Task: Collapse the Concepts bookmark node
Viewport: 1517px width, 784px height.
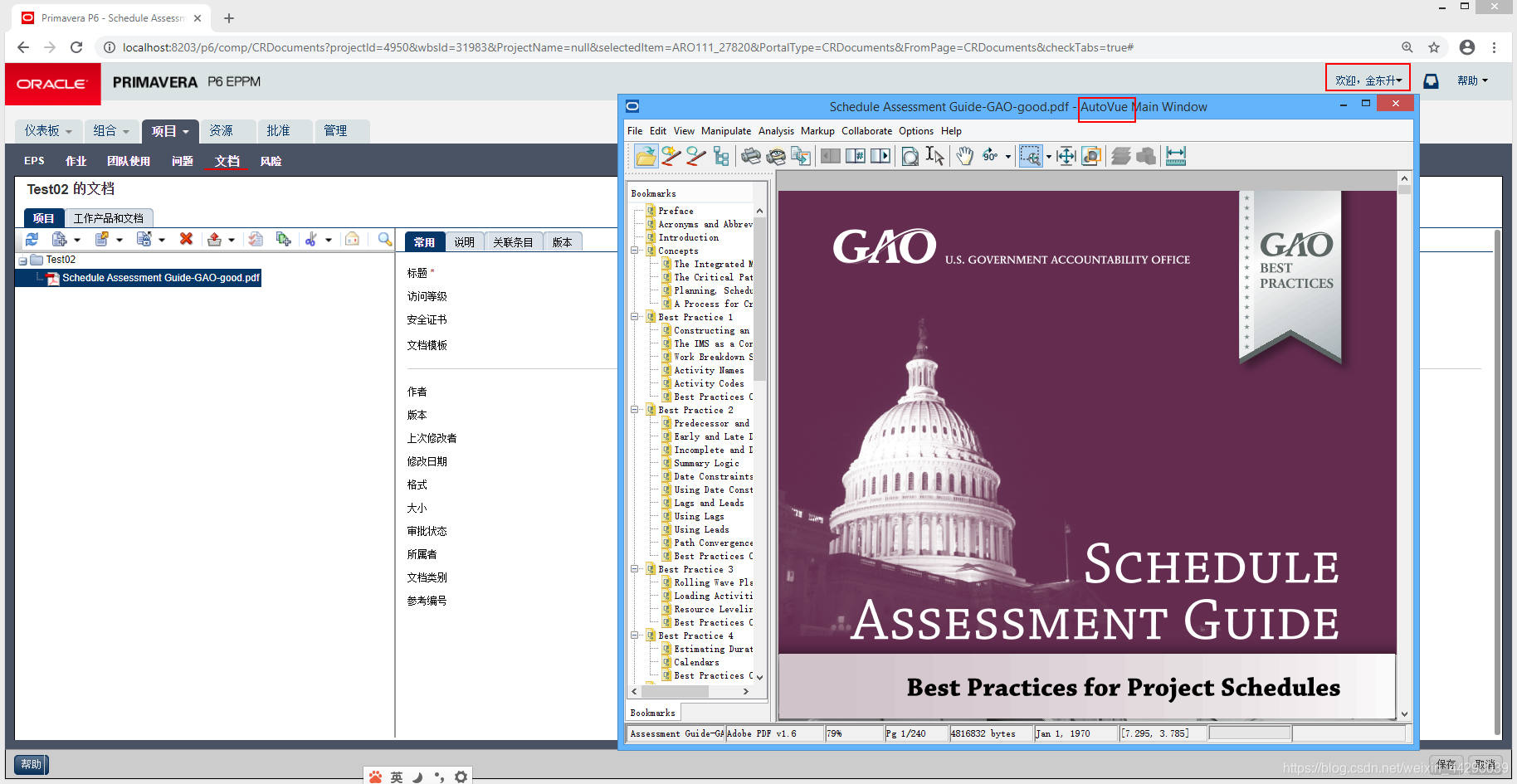Action: [635, 251]
